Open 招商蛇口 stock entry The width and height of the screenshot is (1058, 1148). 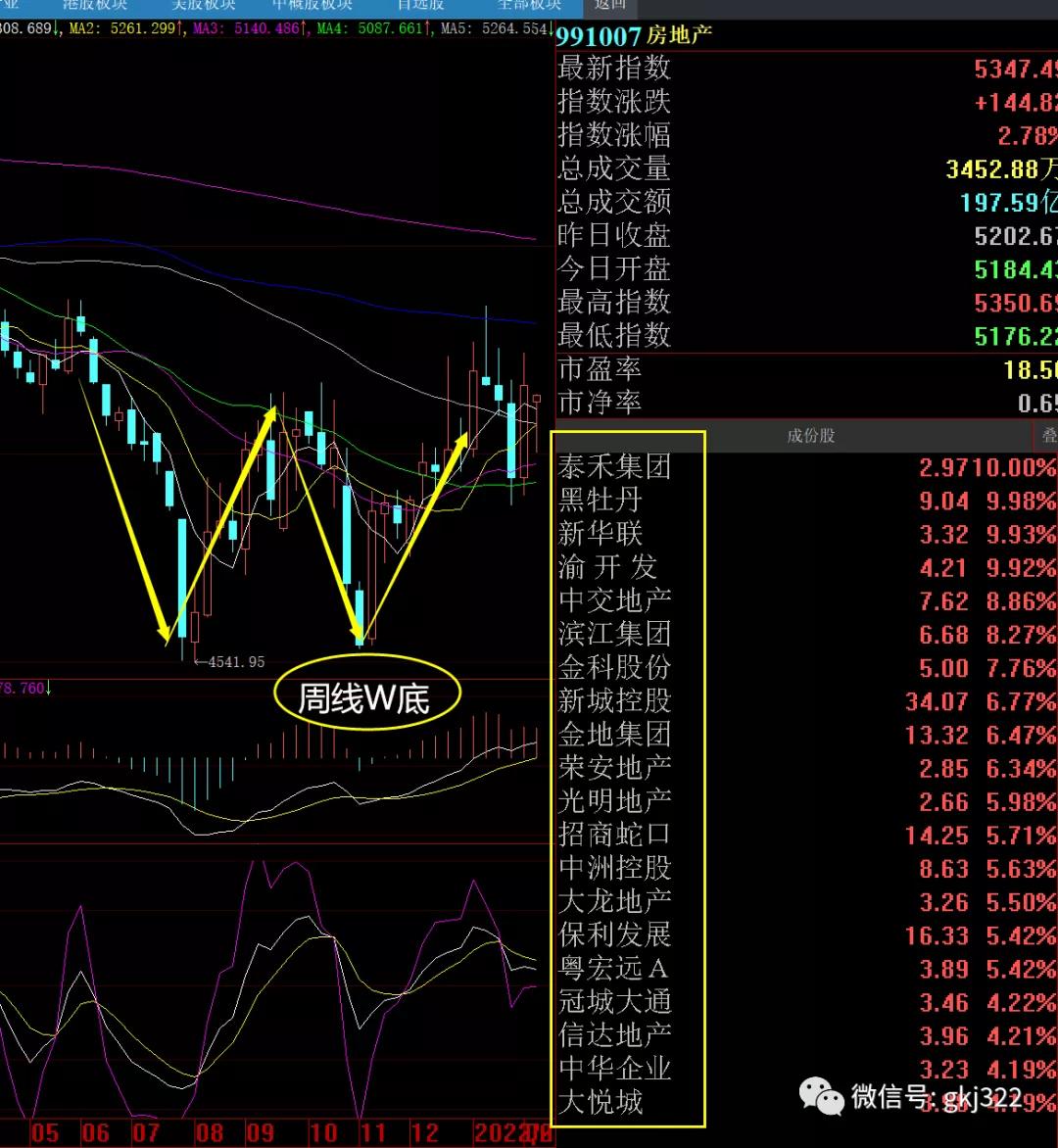(614, 835)
